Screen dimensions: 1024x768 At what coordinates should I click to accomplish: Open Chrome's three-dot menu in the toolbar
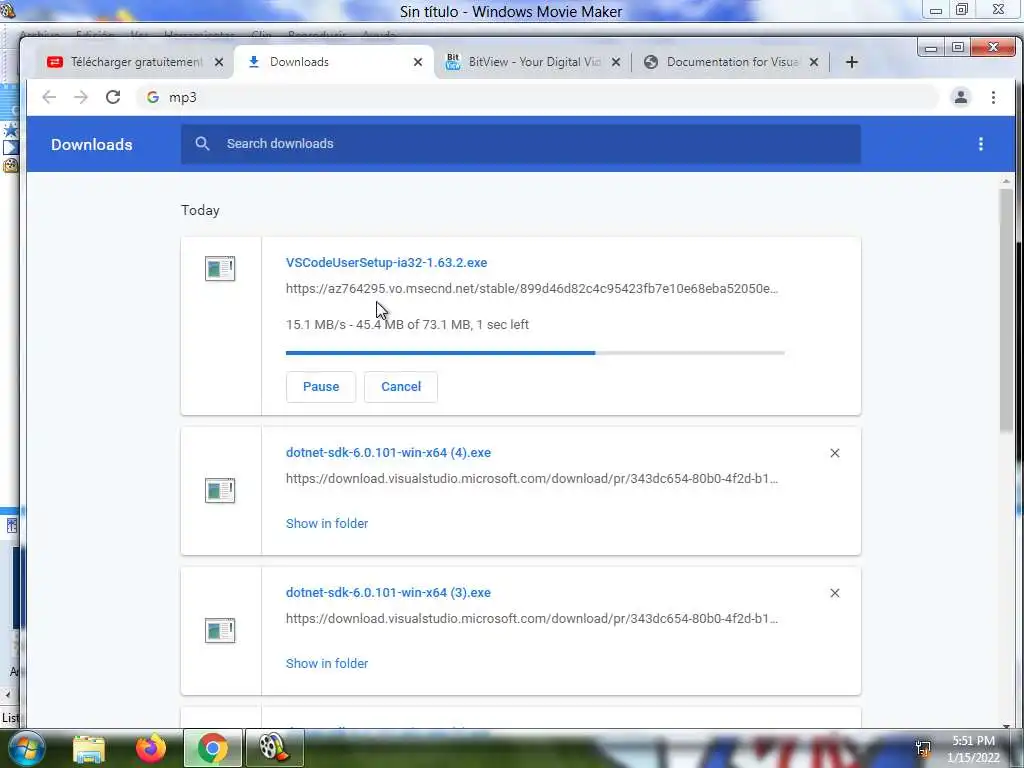pos(993,97)
